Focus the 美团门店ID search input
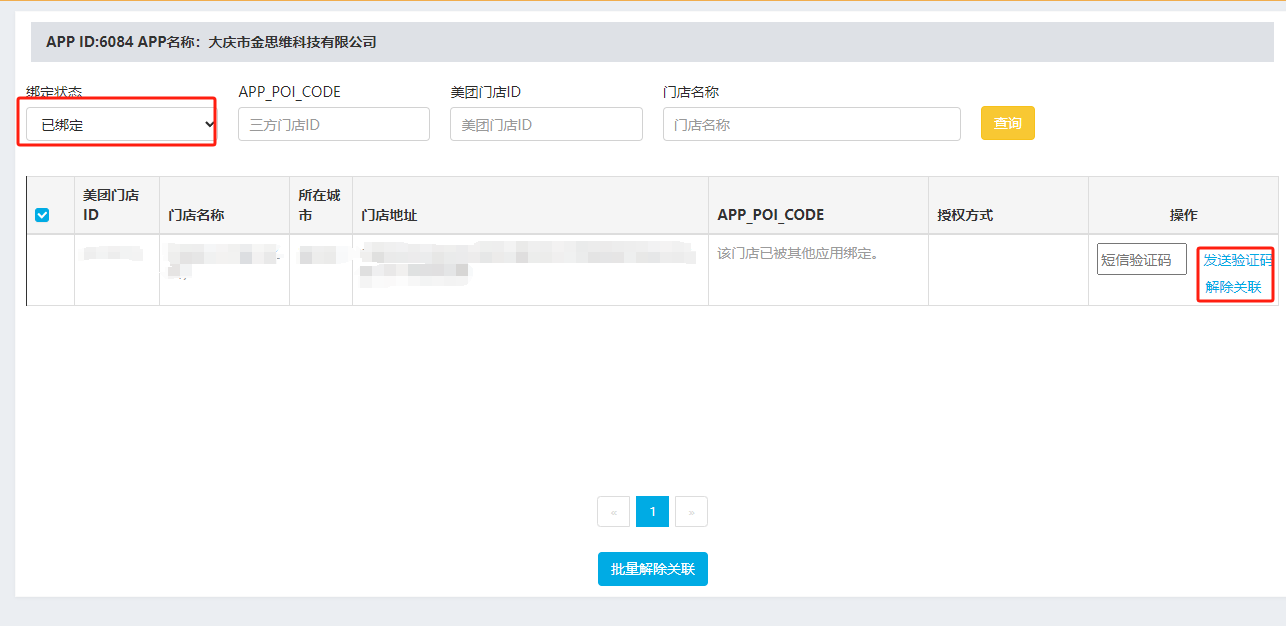 pyautogui.click(x=546, y=125)
